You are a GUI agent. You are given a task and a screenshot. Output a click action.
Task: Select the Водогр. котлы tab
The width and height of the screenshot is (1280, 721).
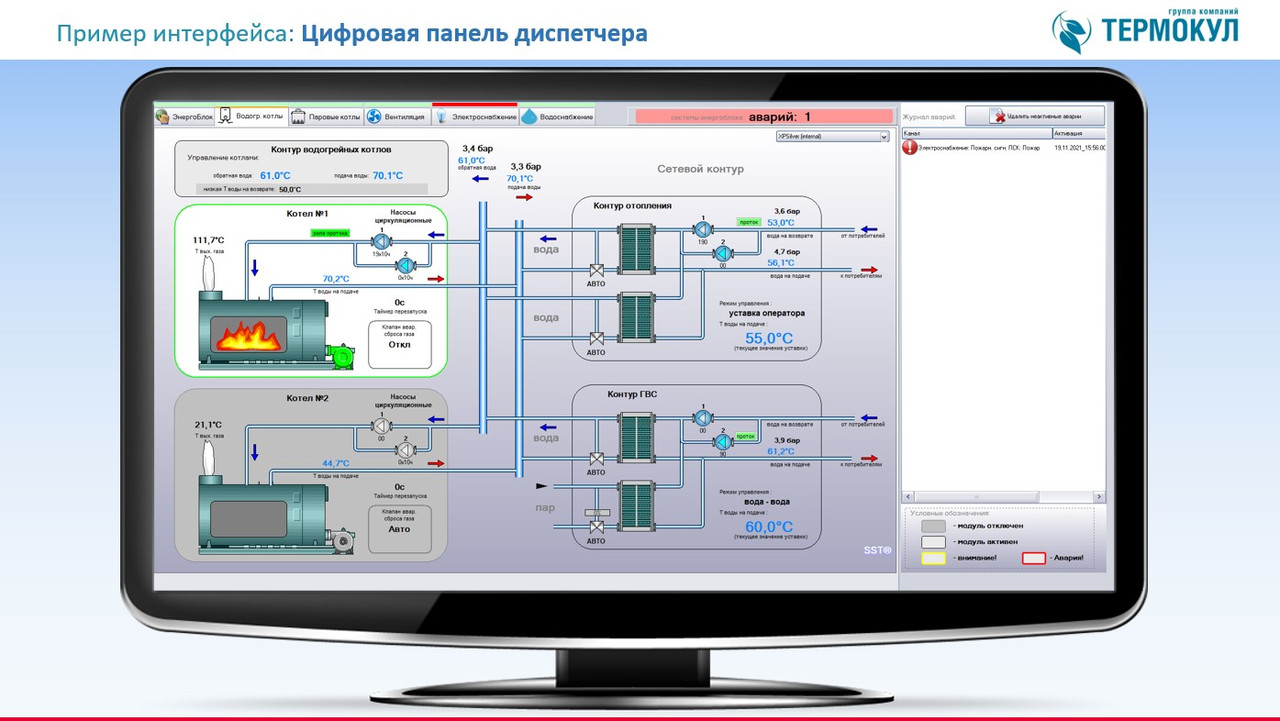[252, 116]
